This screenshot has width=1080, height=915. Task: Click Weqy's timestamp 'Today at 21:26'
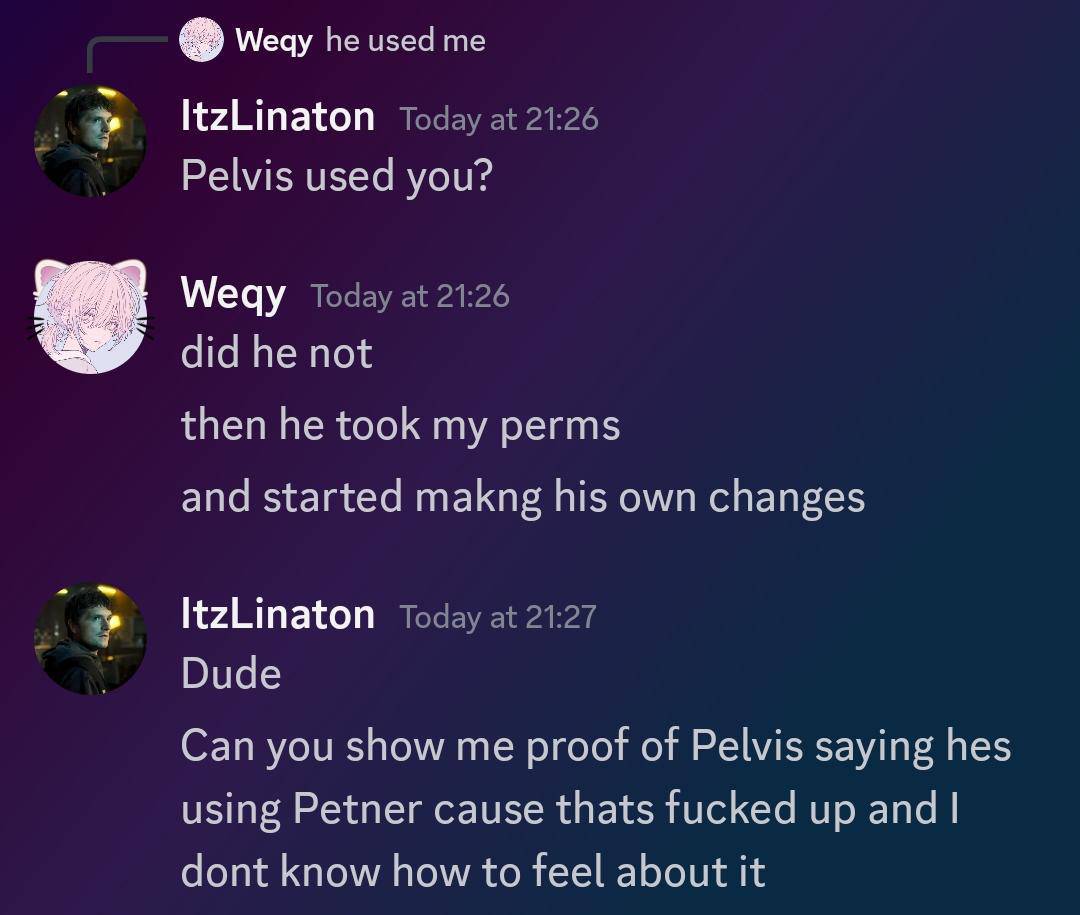tap(409, 296)
